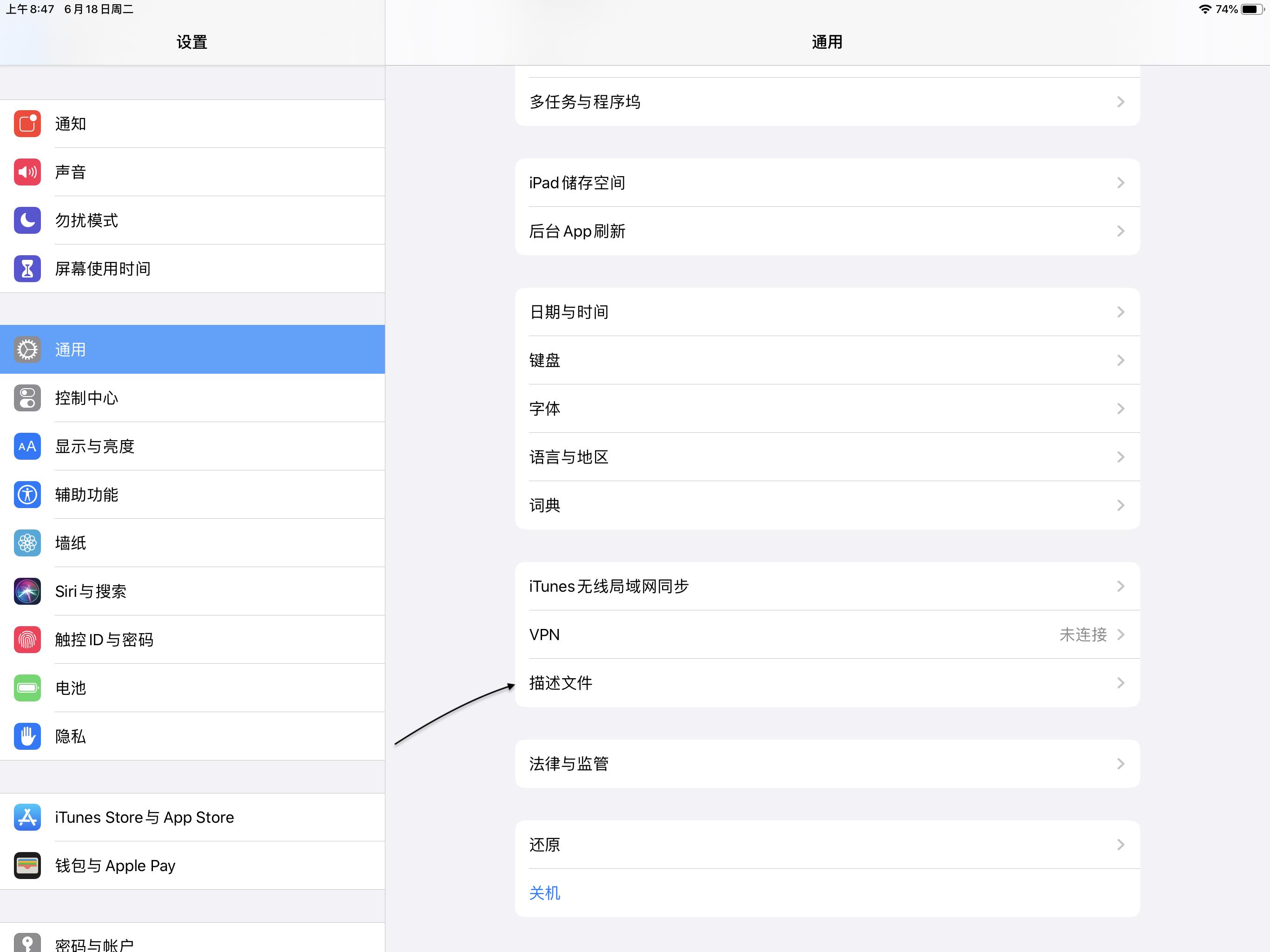Tap the blue 关机 (Shut Down) link
Viewport: 1270px width, 952px height.
point(544,892)
